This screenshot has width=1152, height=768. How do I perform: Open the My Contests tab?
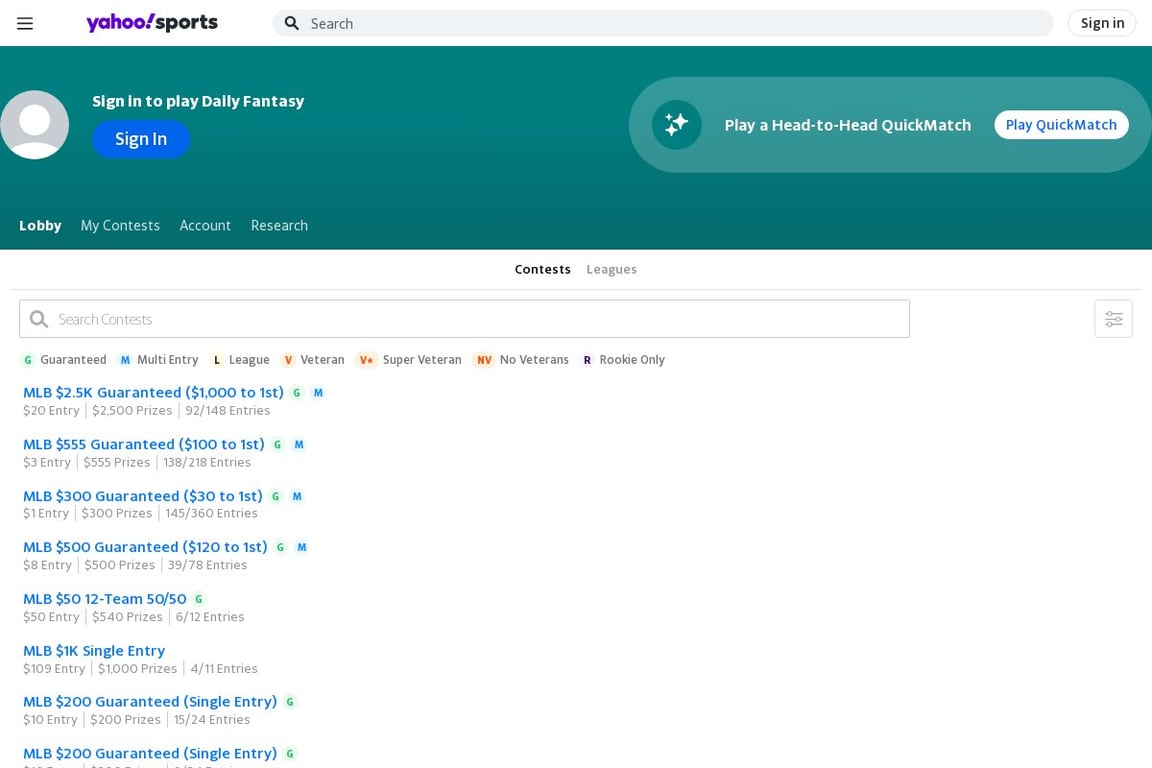point(120,226)
